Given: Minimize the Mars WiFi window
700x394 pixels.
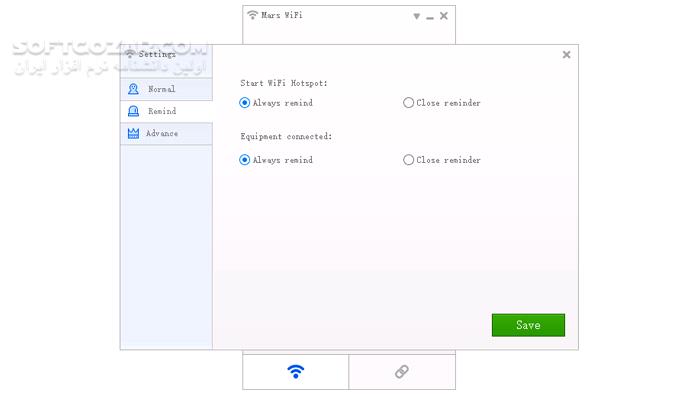Looking at the screenshot, I should pyautogui.click(x=430, y=18).
